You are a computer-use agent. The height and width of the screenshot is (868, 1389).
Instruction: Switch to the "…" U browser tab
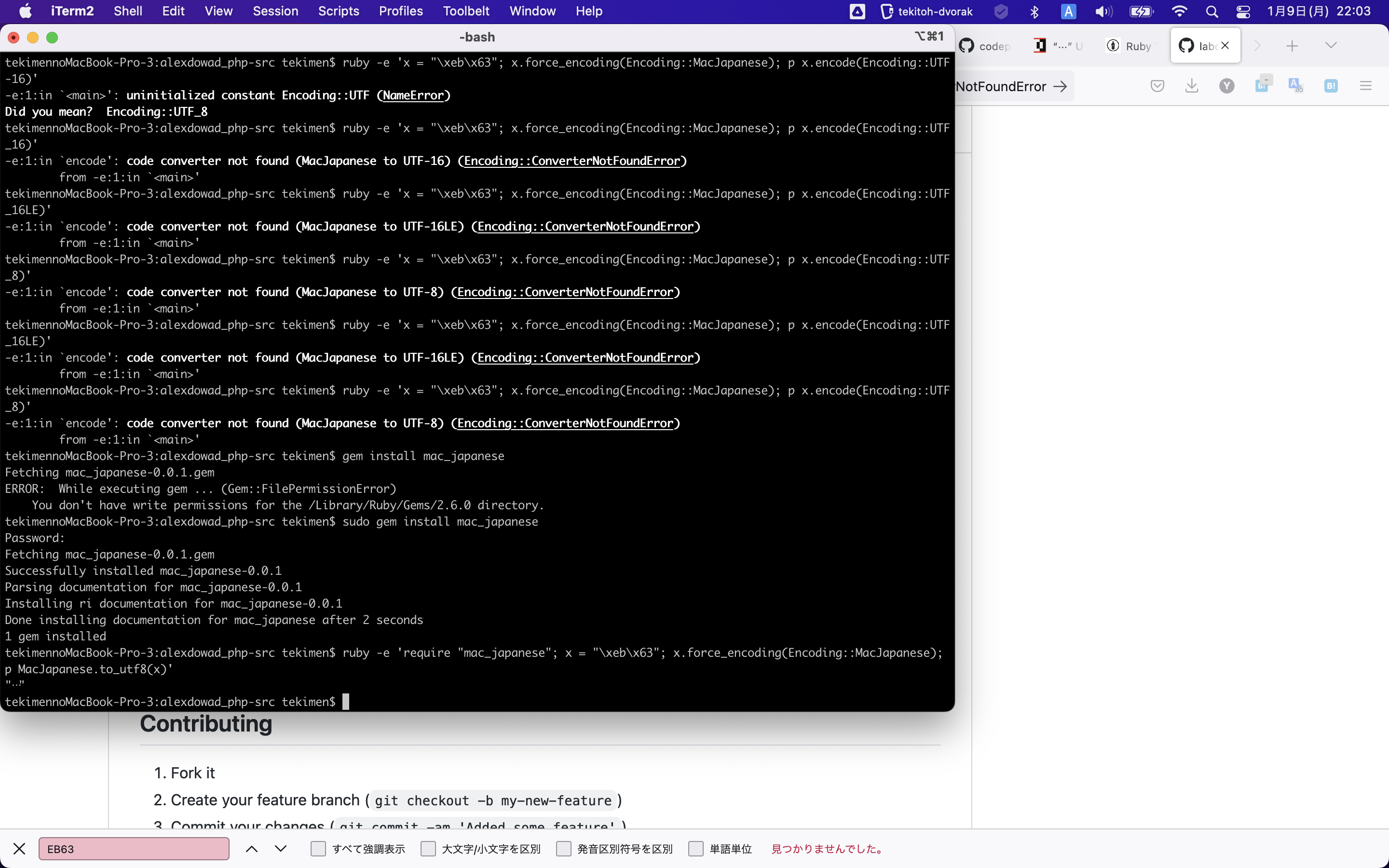[x=1059, y=46]
